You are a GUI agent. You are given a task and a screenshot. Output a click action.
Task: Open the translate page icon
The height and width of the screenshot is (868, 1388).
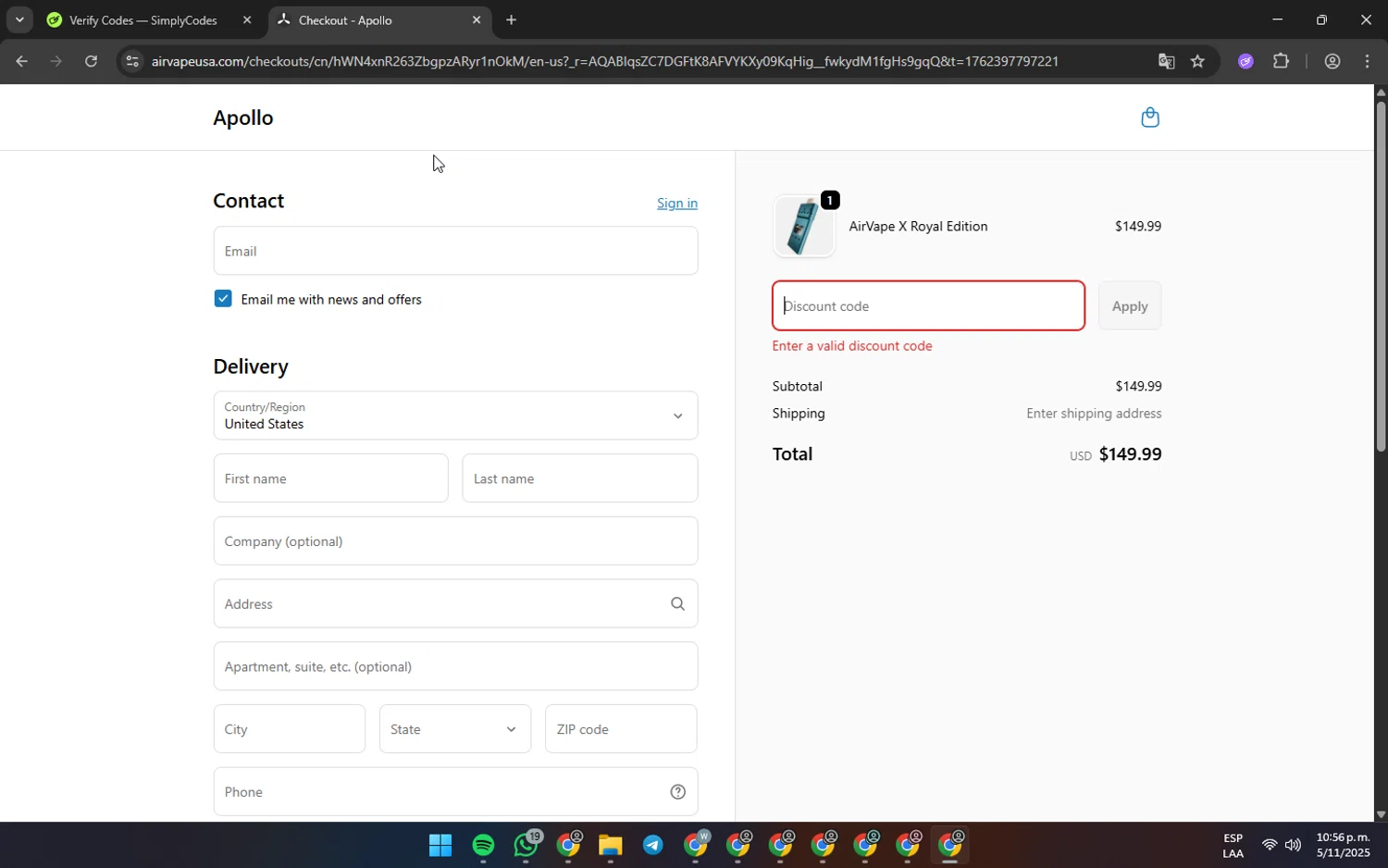(1166, 61)
